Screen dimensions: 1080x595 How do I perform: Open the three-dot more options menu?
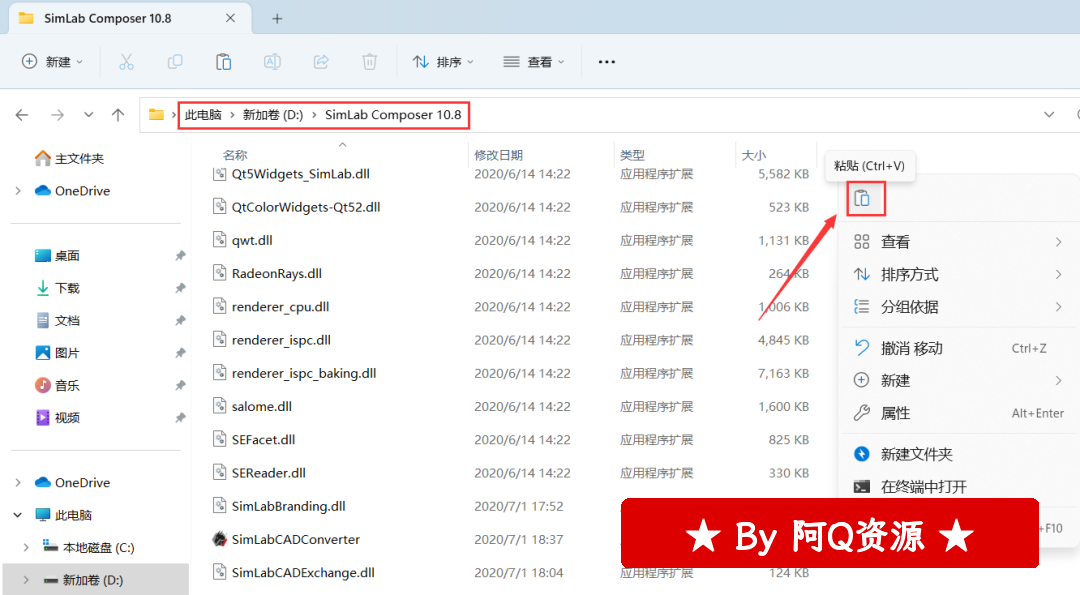tap(606, 62)
